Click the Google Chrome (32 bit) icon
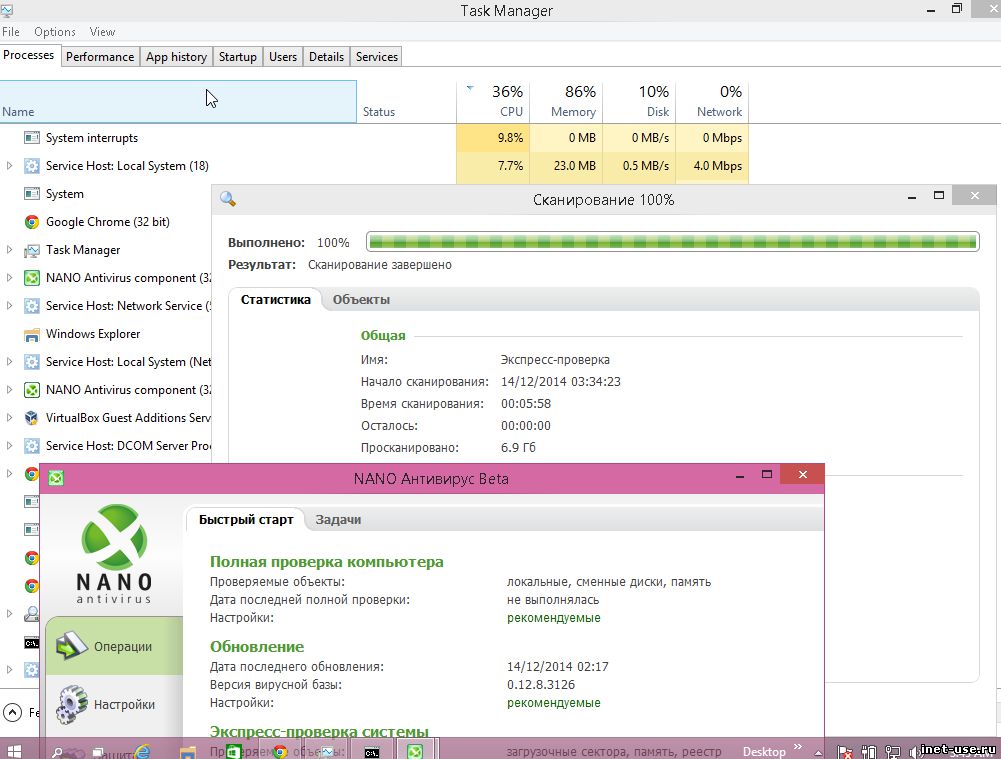 (31, 222)
